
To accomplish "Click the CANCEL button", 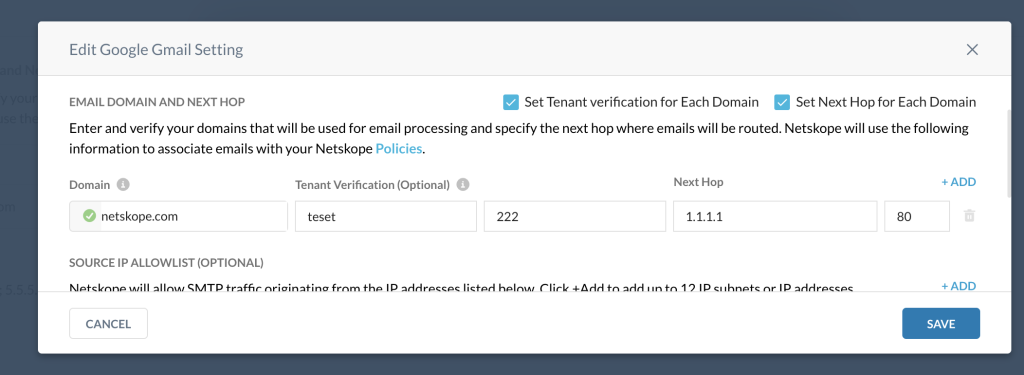I will (x=108, y=323).
